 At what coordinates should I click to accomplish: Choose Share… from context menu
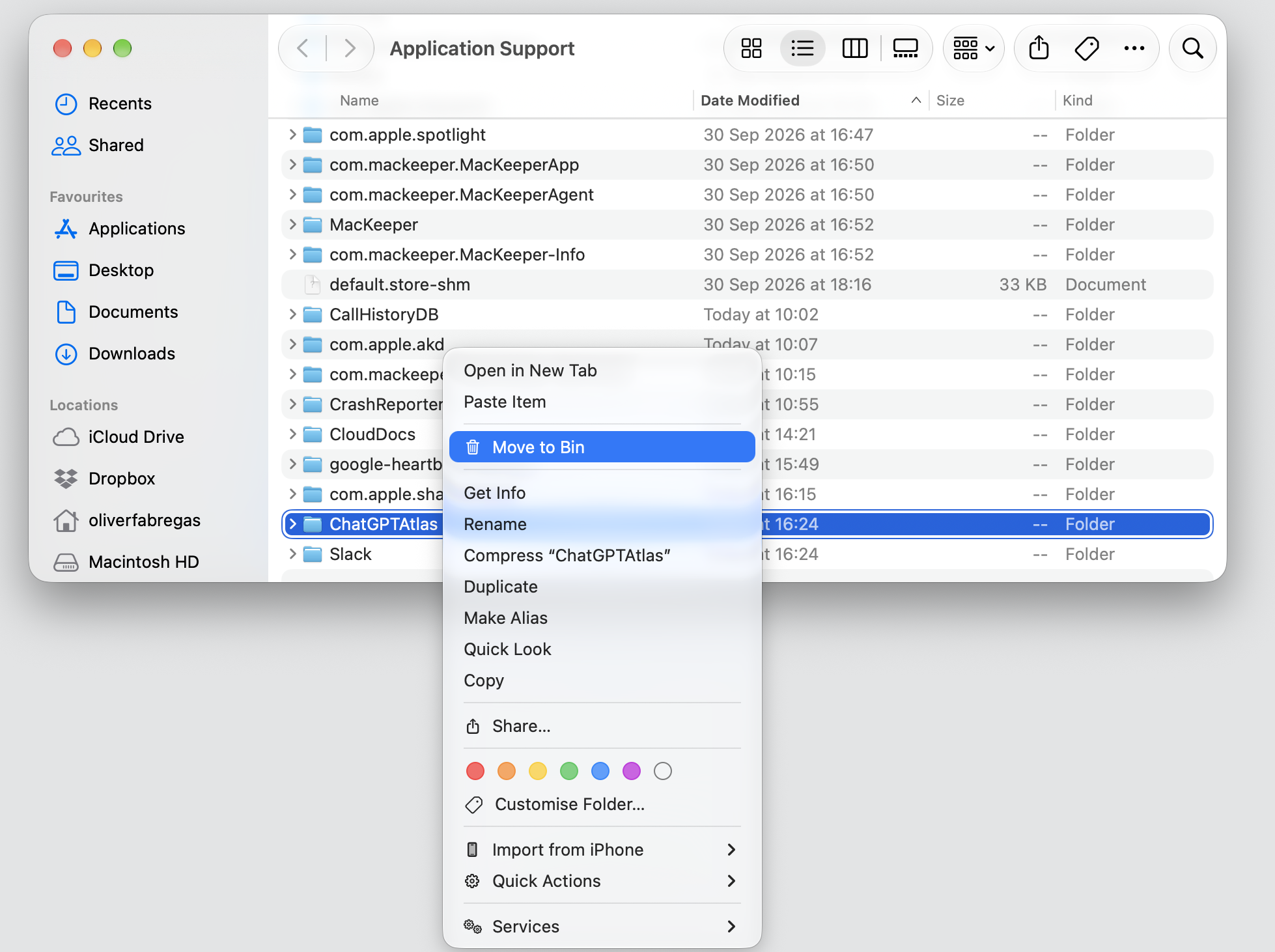pyautogui.click(x=602, y=726)
